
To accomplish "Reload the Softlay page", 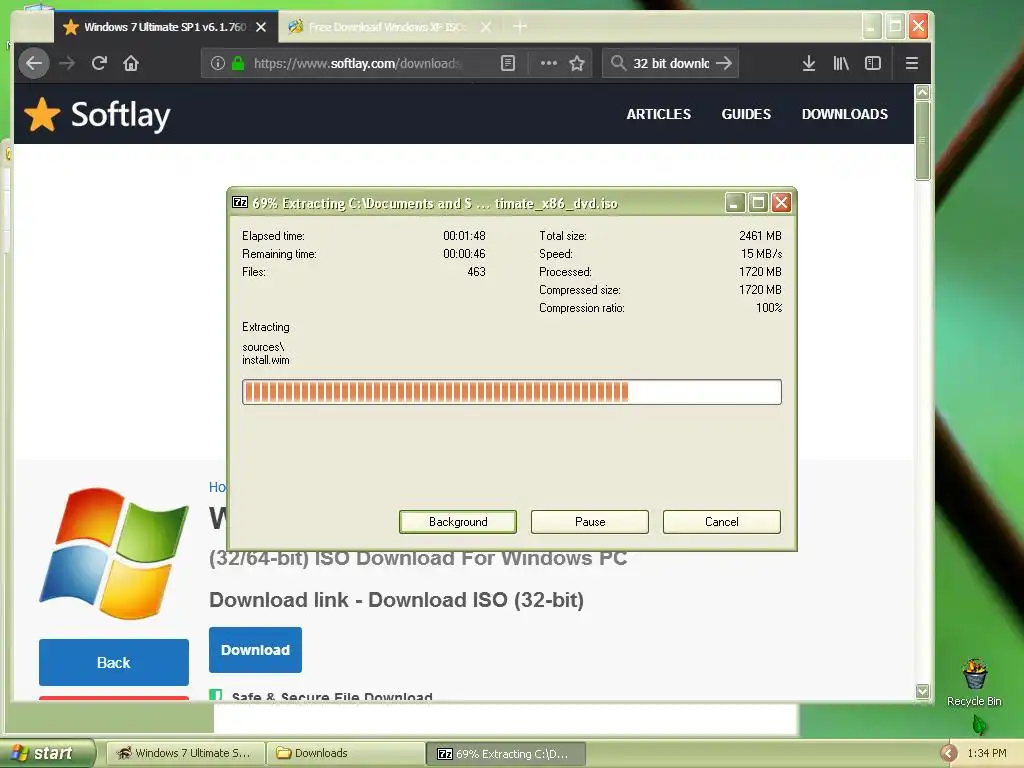I will [99, 63].
